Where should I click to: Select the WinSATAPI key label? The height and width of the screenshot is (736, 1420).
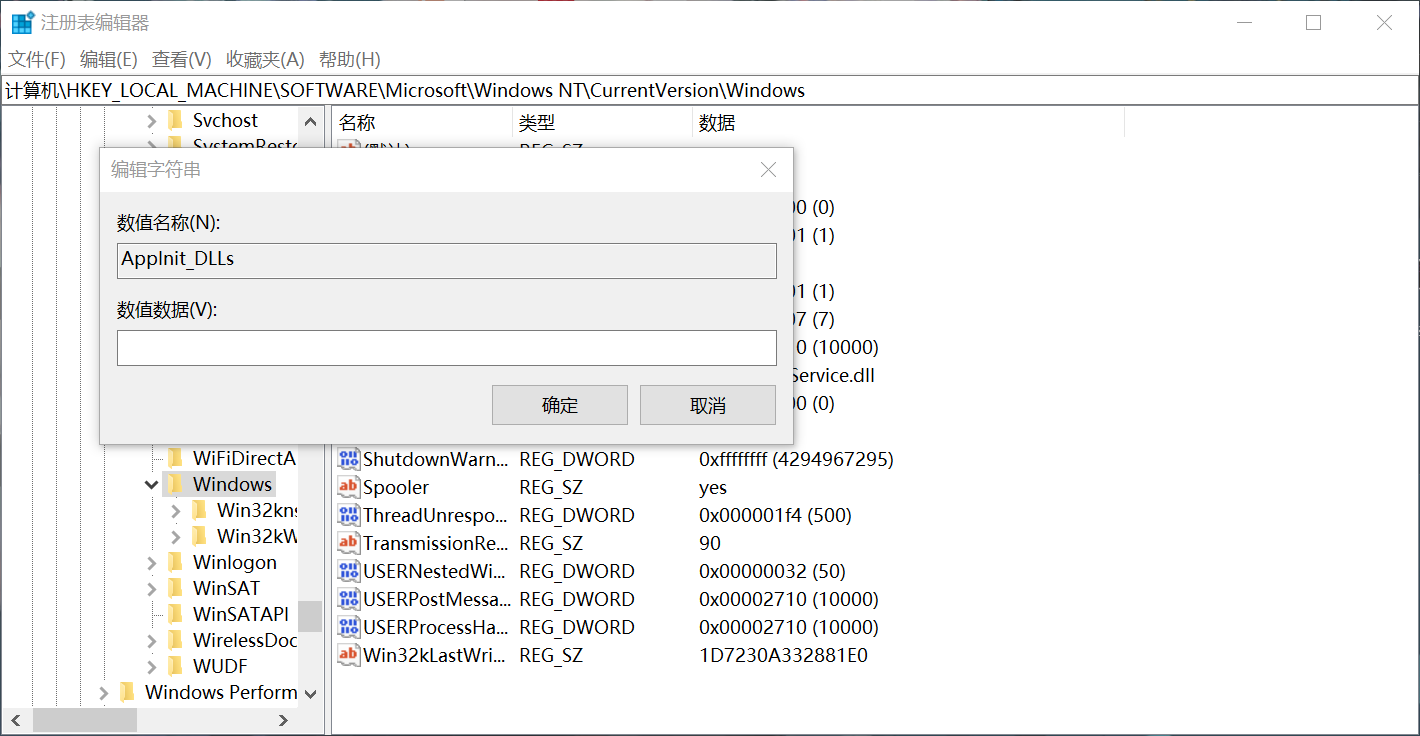pyautogui.click(x=241, y=614)
